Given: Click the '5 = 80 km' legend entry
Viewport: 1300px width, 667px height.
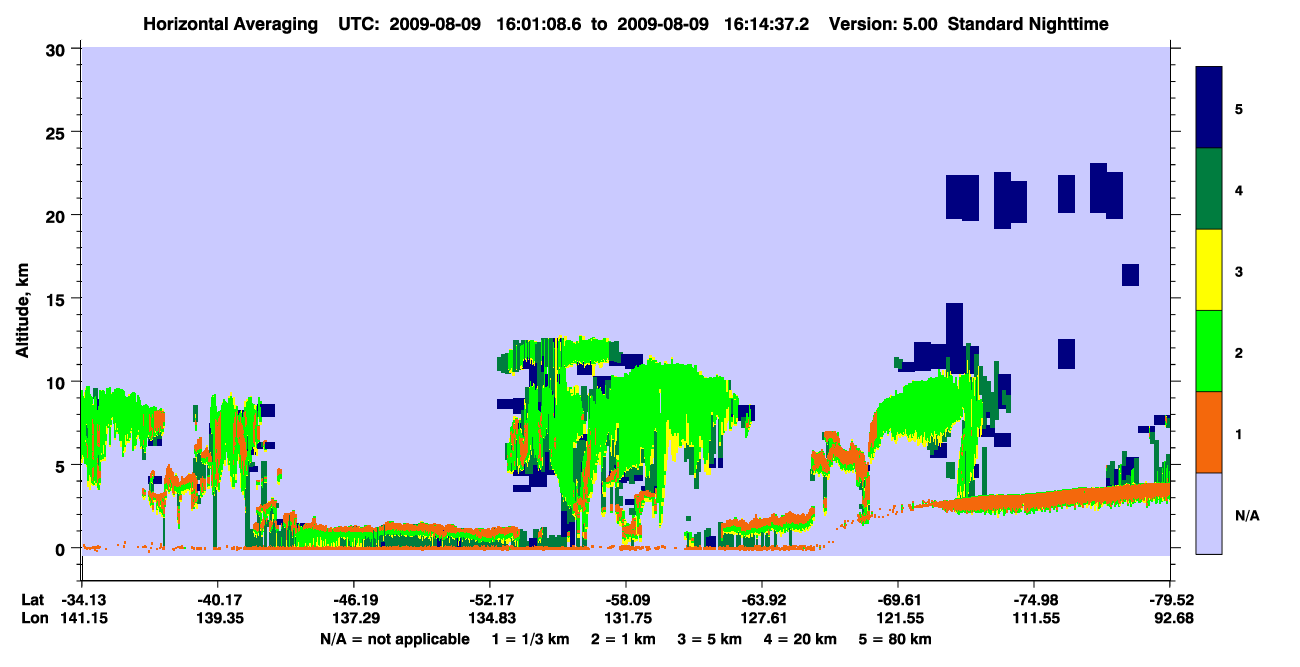Looking at the screenshot, I should [x=897, y=639].
